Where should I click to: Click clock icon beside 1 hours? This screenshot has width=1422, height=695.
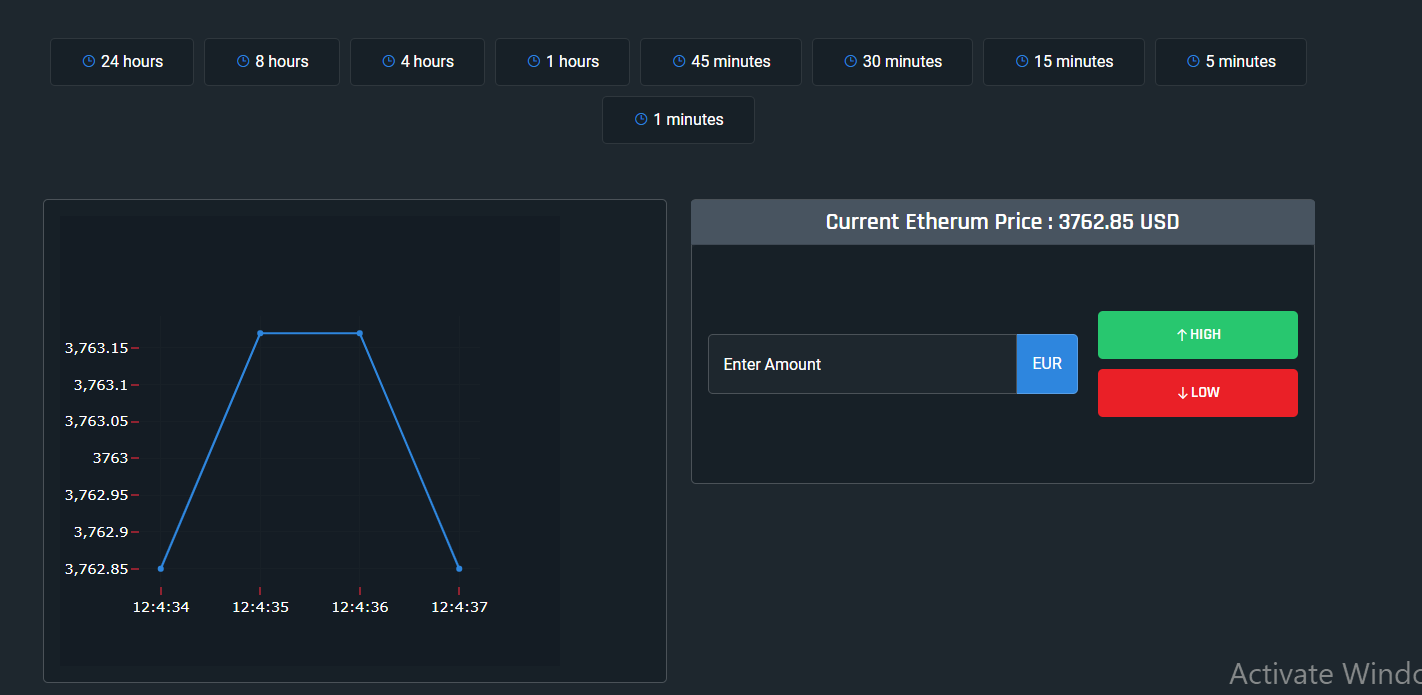(x=534, y=62)
